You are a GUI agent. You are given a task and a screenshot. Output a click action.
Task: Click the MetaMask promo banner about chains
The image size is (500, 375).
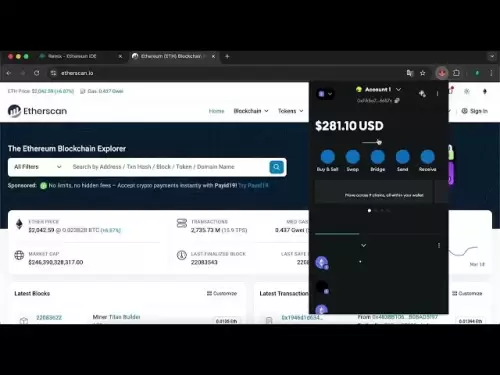pos(374,192)
